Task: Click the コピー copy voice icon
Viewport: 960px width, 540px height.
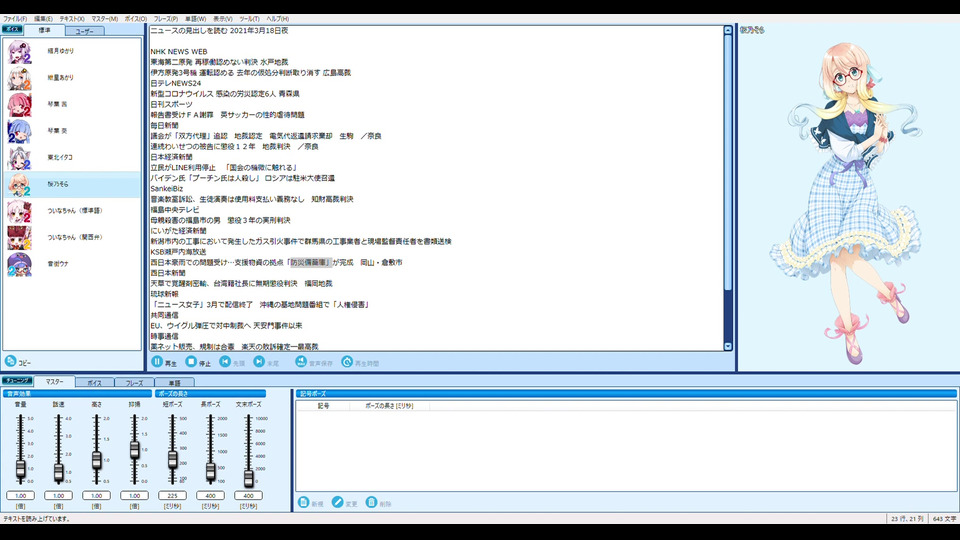Action: click(10, 361)
